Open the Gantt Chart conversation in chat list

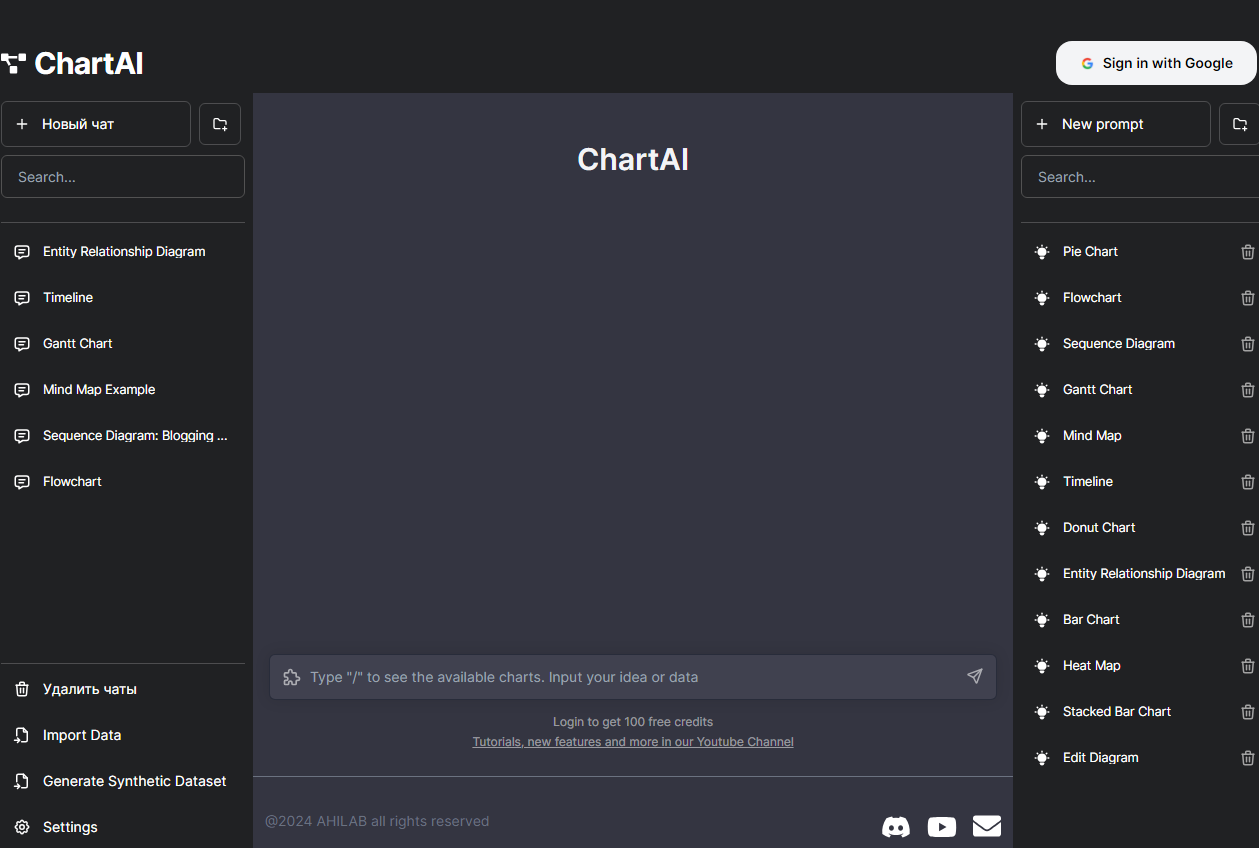(78, 344)
